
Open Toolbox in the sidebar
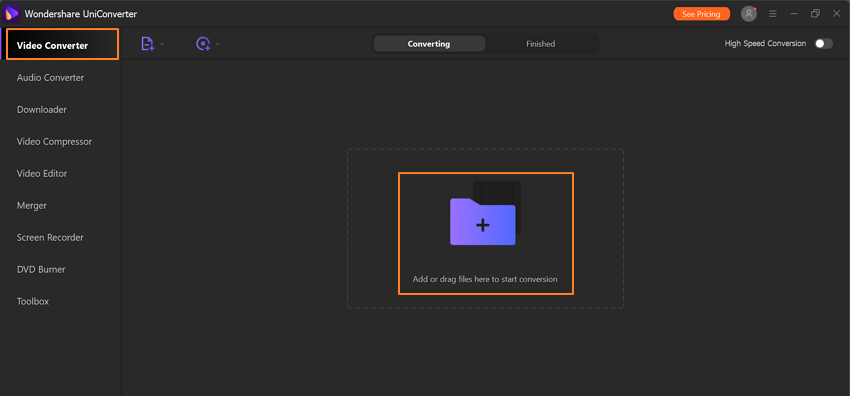33,301
